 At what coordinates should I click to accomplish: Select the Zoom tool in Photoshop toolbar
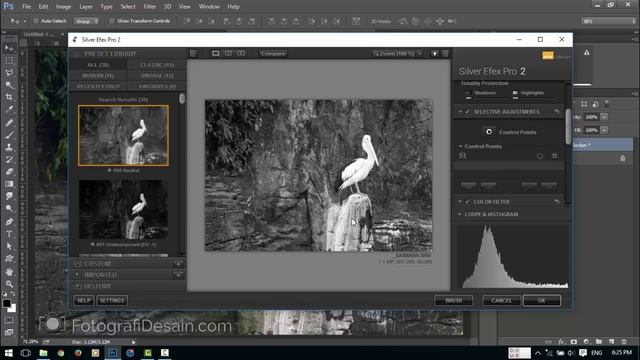click(9, 284)
